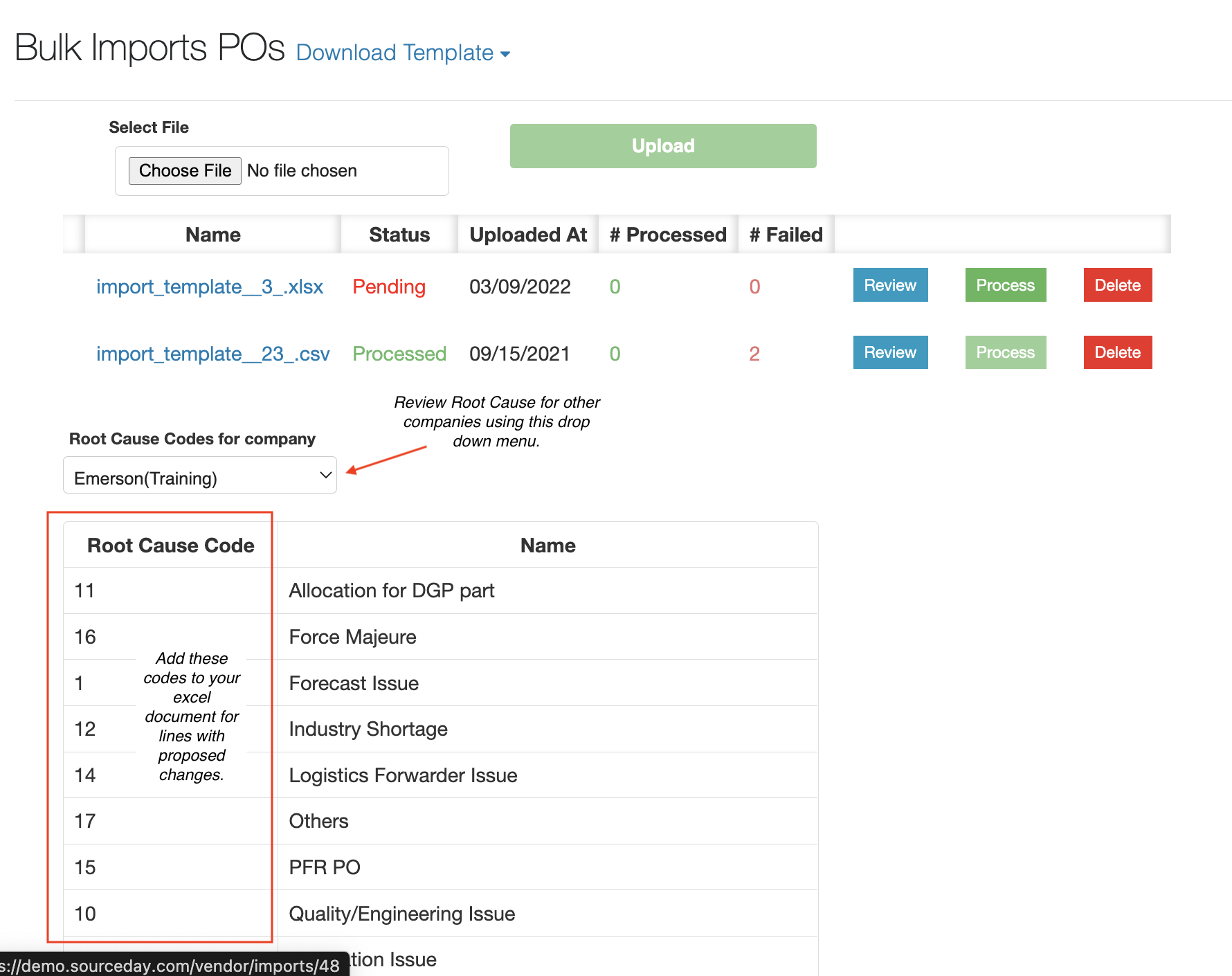The image size is (1232, 976).
Task: Delete the import_template__3_.xlsx row
Action: click(x=1117, y=285)
